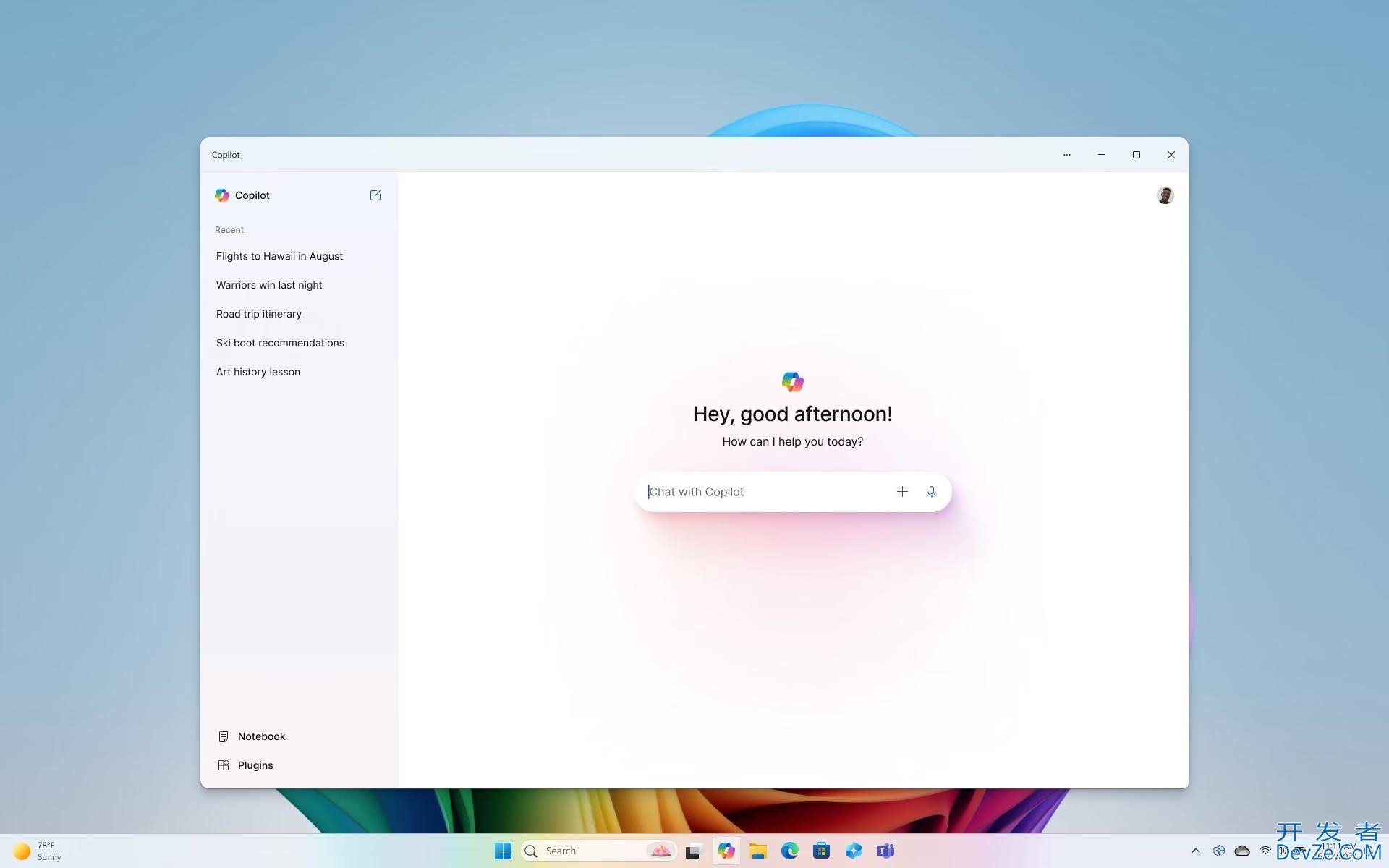
Task: Open File Explorer from the taskbar
Action: point(758,851)
